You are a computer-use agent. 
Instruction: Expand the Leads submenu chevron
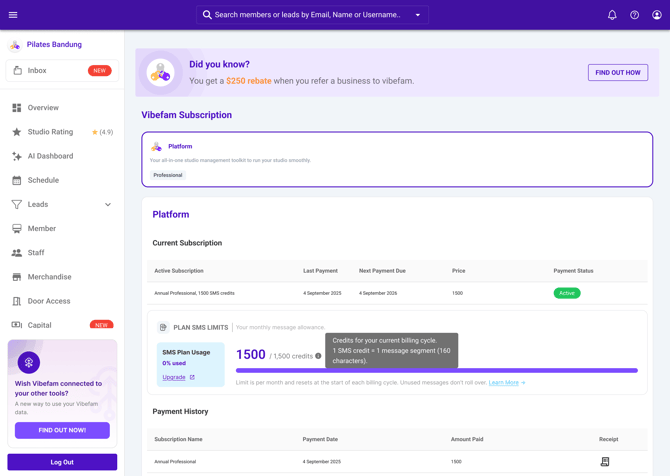(108, 205)
